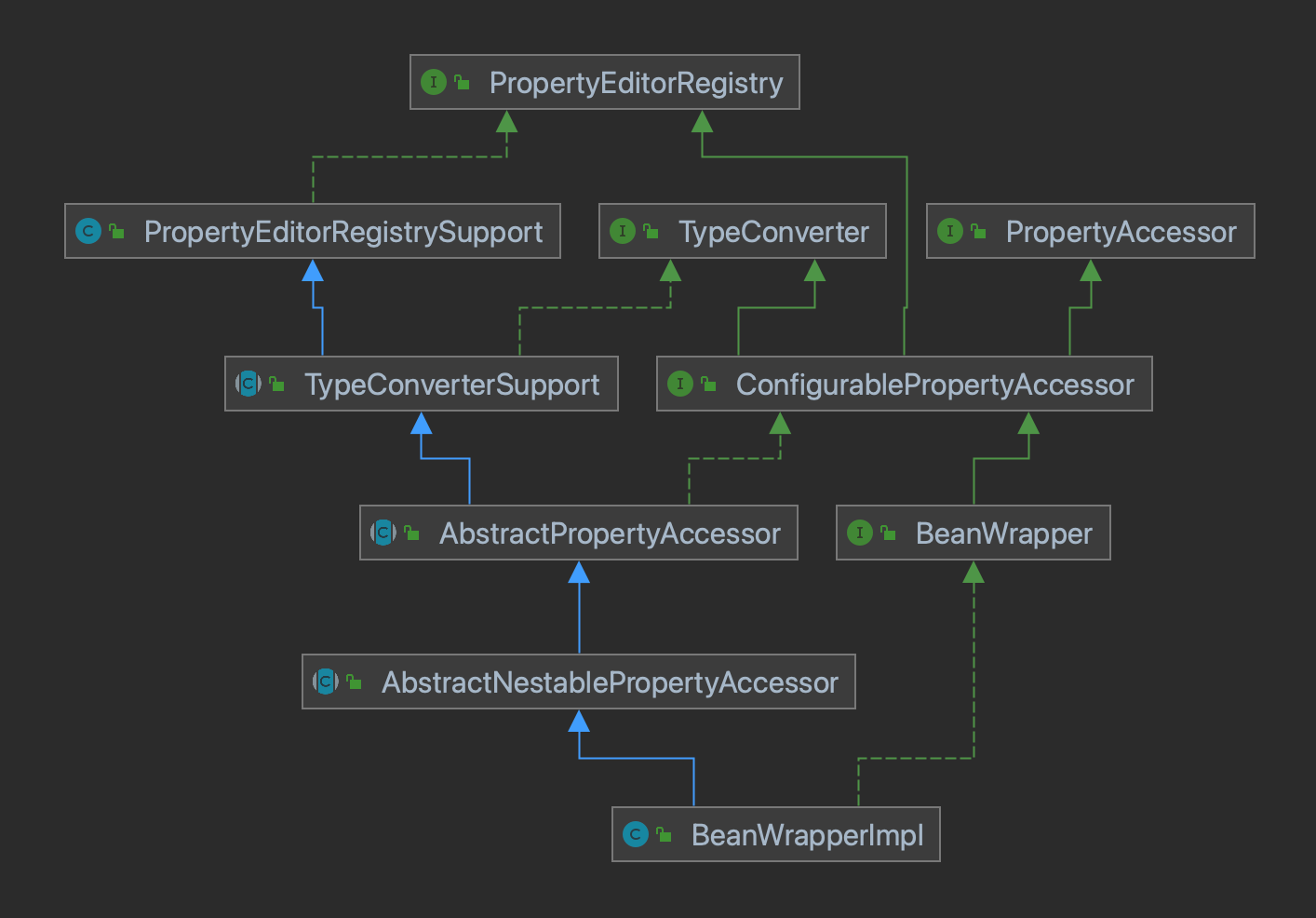This screenshot has width=1316, height=918.
Task: Click the interface icon of PropertyAccessor
Action: [x=950, y=231]
